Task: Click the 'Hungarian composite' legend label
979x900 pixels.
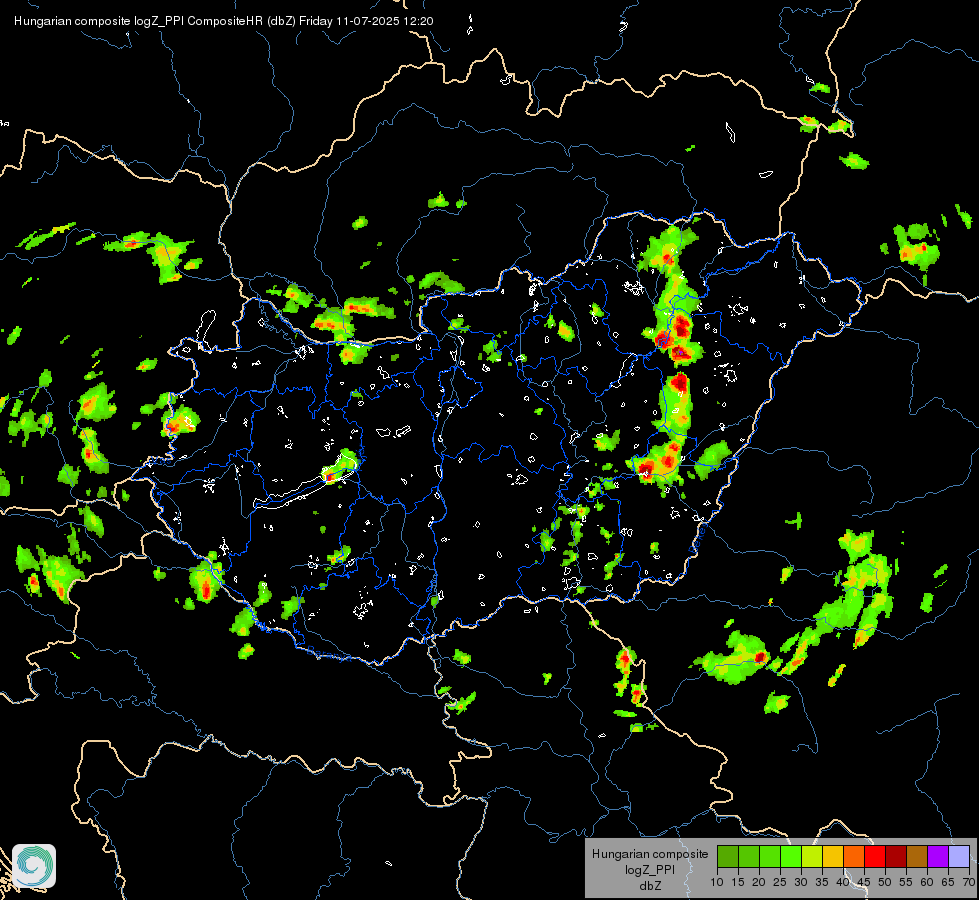Action: click(650, 854)
